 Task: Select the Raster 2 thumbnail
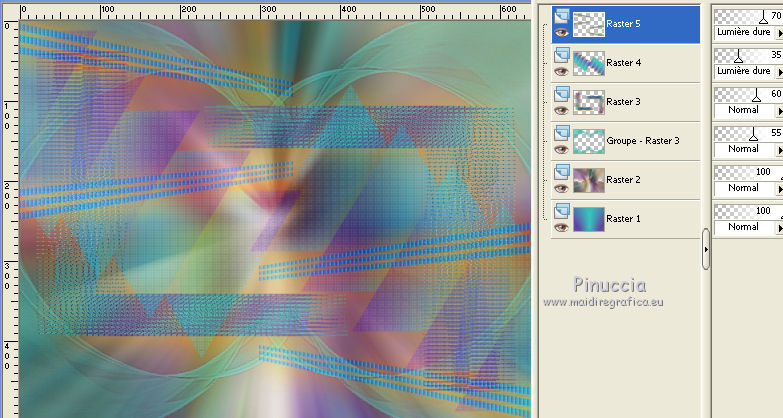[x=589, y=180]
